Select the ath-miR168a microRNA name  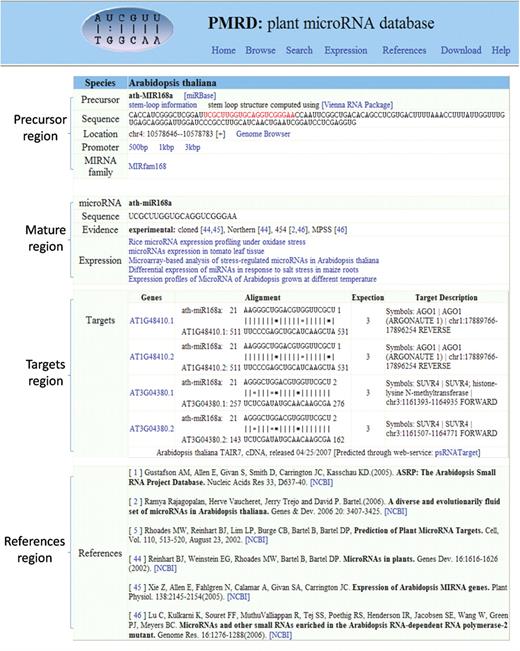pos(150,203)
